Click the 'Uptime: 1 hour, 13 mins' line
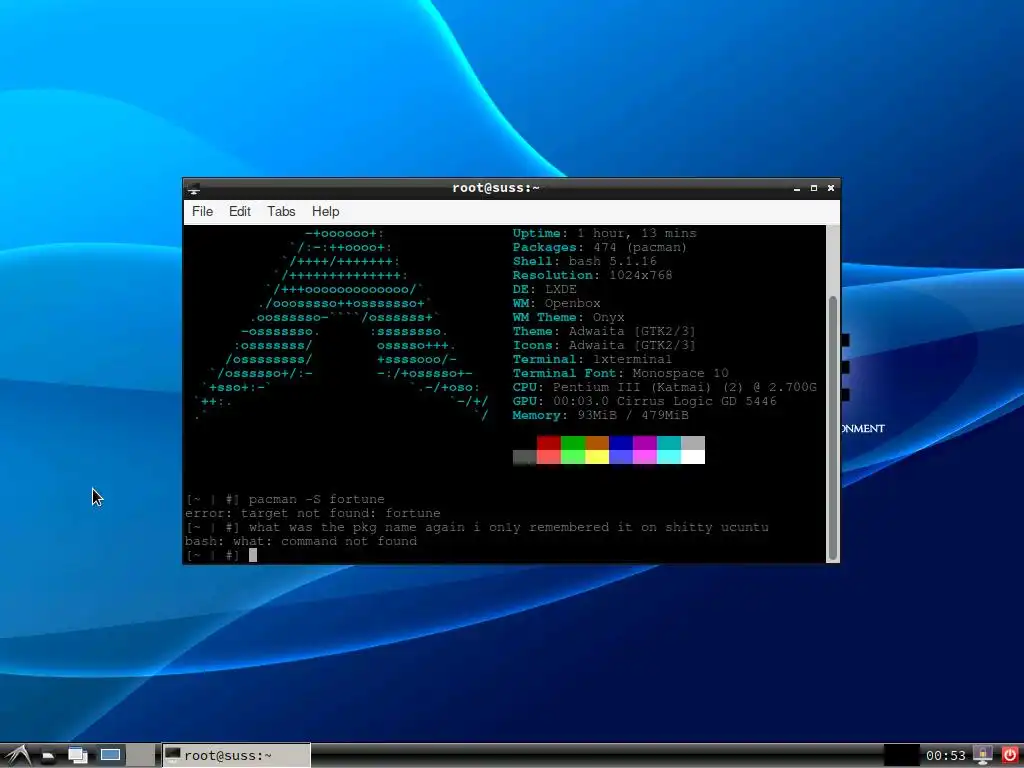 [x=605, y=233]
